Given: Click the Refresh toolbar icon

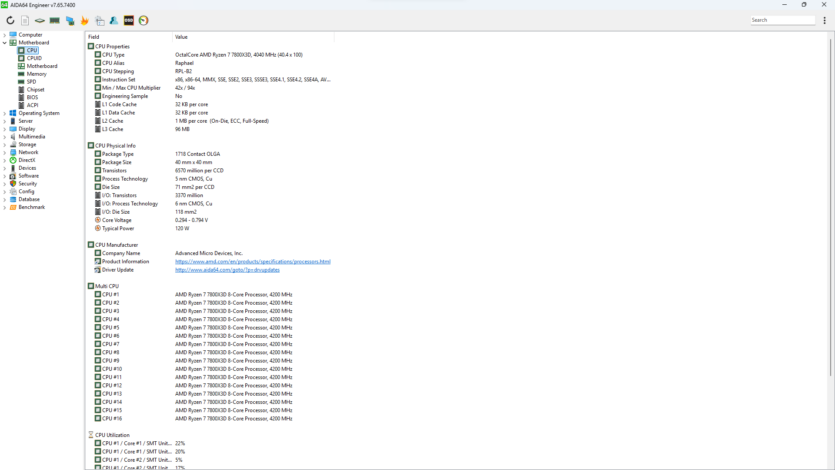Looking at the screenshot, I should (10, 20).
